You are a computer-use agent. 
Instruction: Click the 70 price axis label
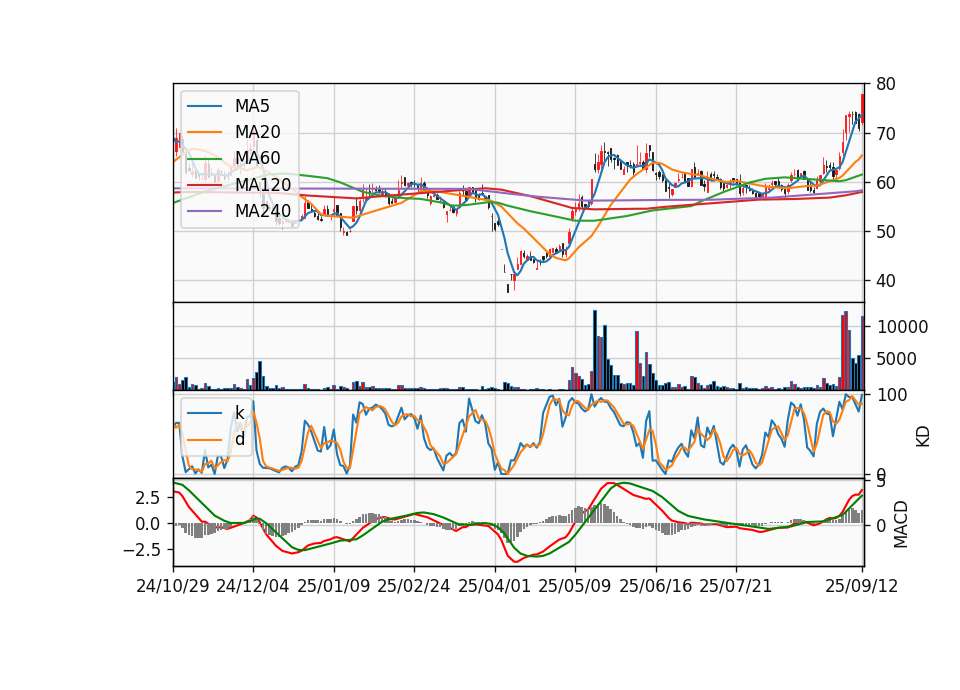pos(886,133)
